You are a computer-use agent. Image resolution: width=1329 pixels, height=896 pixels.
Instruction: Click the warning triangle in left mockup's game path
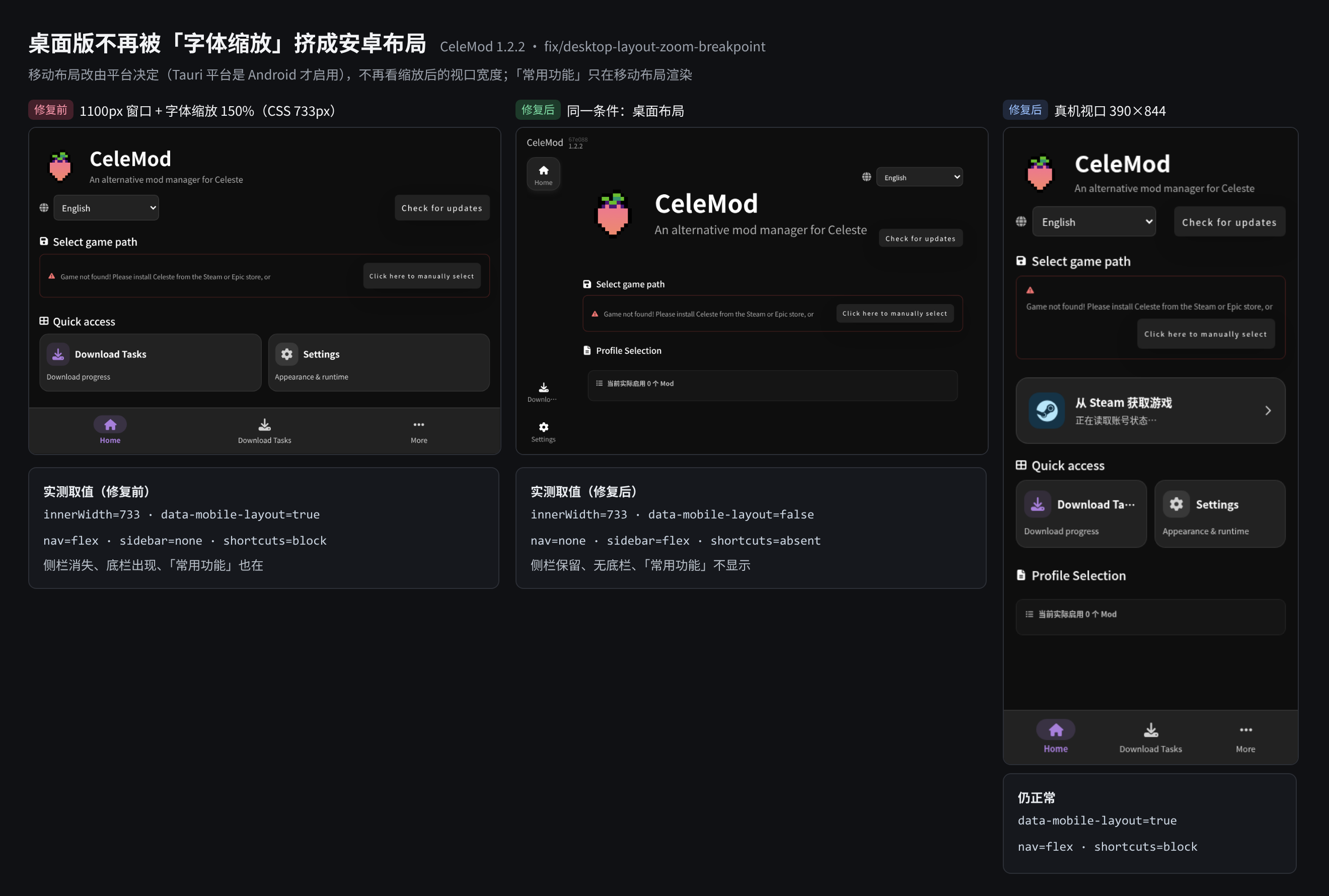pos(51,276)
